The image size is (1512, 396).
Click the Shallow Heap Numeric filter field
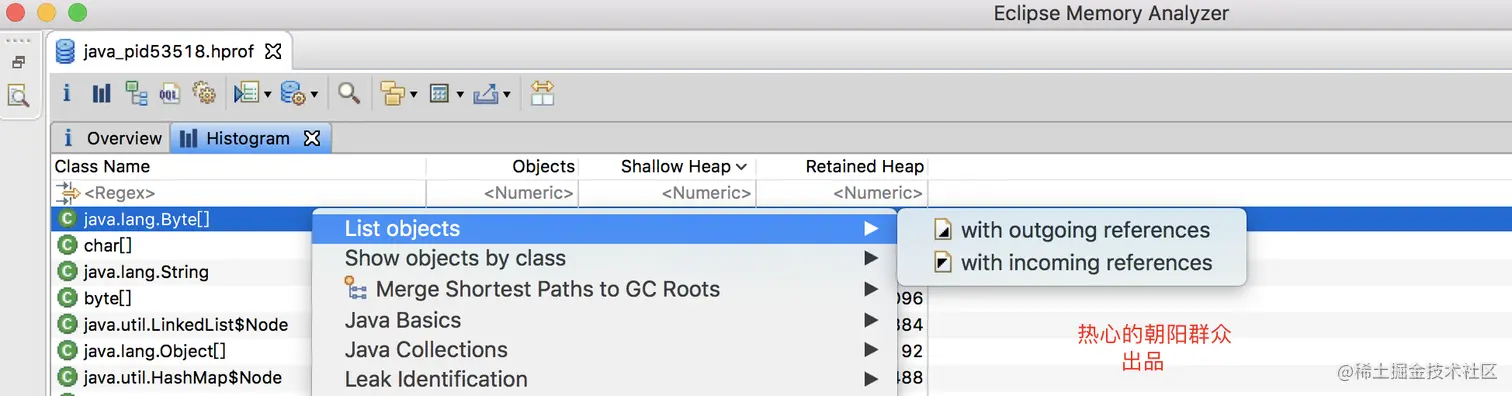point(668,192)
